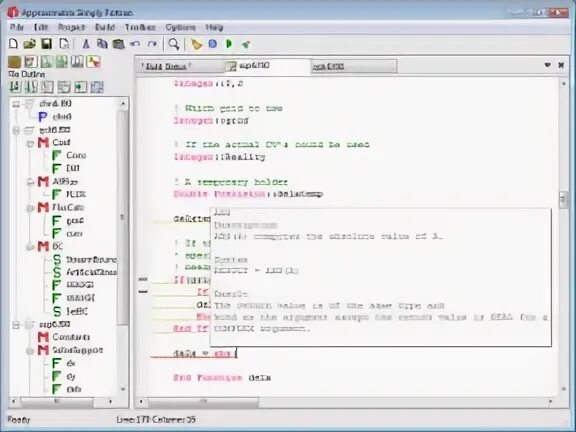
Task: Click the brown square panel icon above File Outline
Action: 15,62
